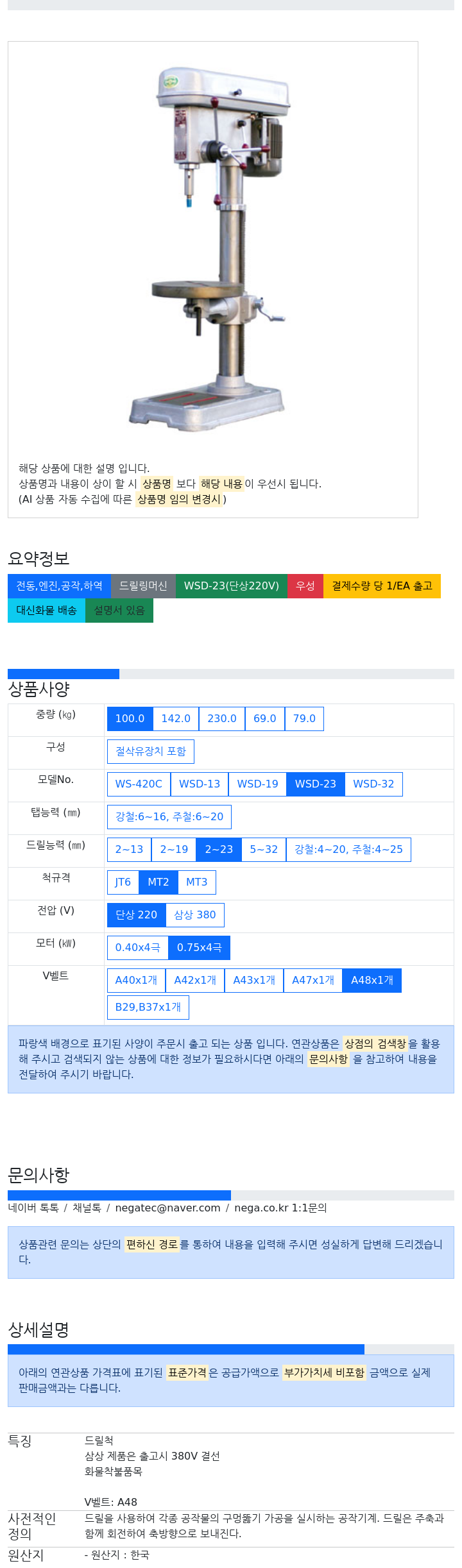
Task: Click the WSD-23(단상220V) green tag
Action: [231, 586]
